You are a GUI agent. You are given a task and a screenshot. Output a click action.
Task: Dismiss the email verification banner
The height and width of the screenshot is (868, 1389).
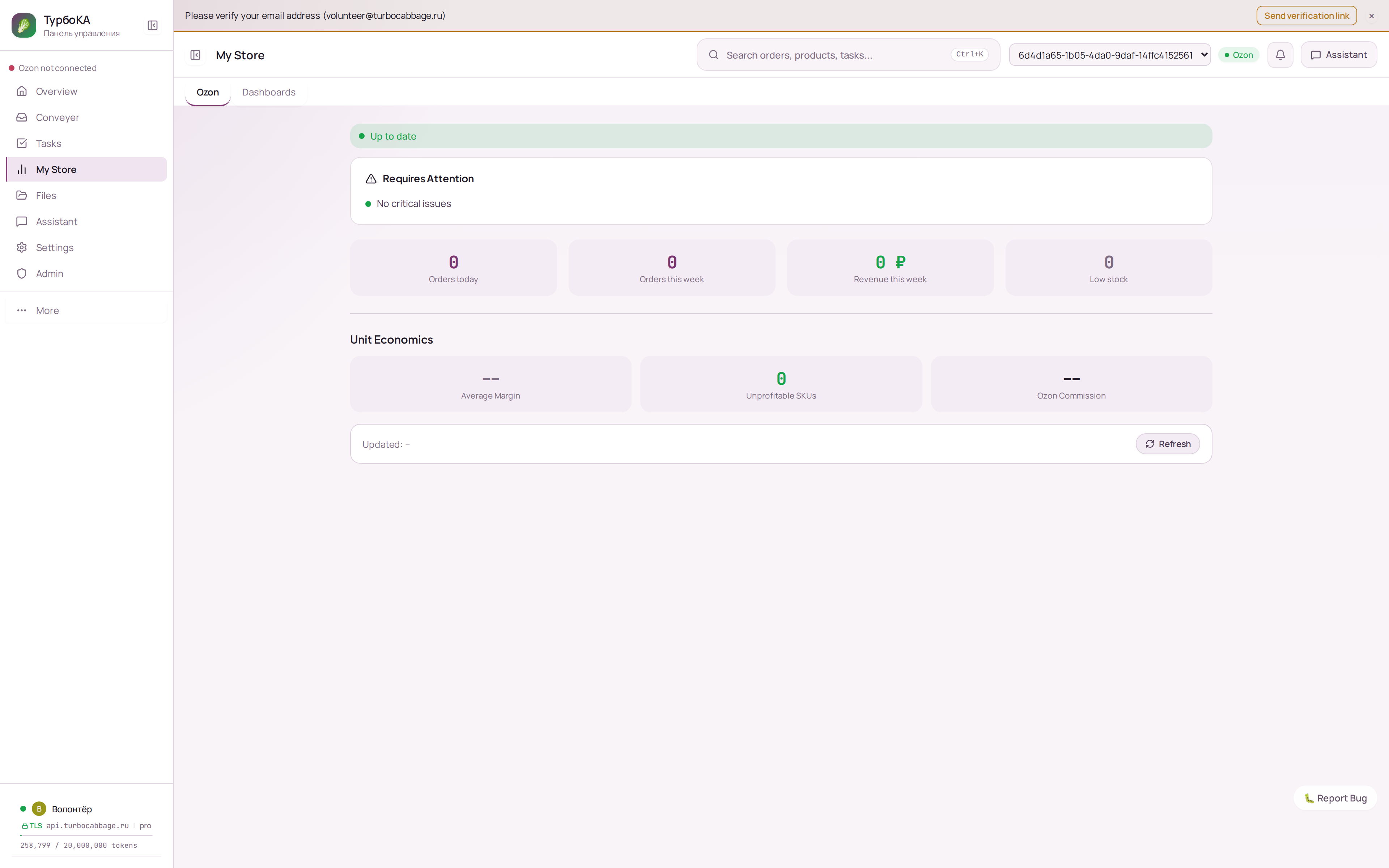1371,16
